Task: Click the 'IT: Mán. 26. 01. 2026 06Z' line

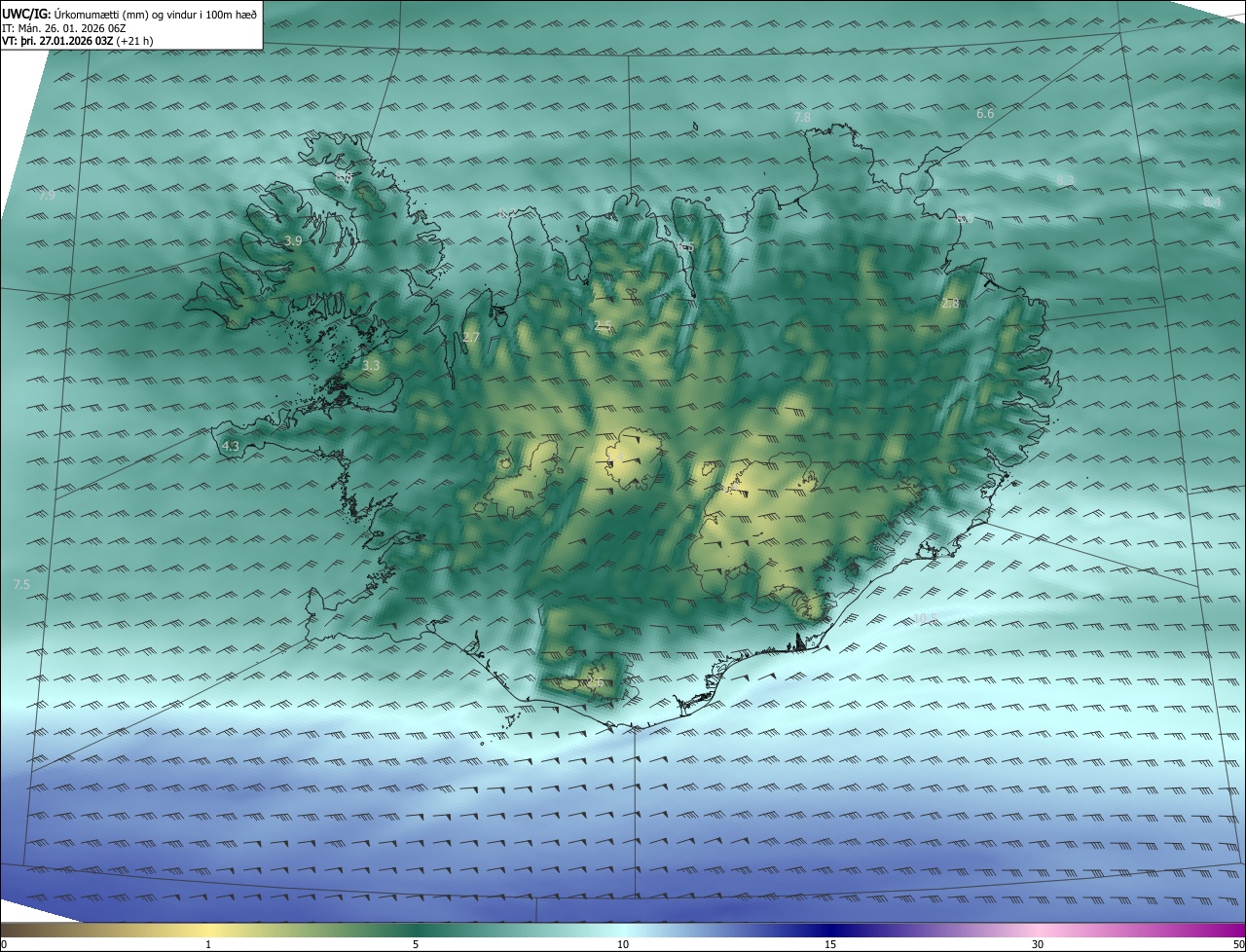Action: click(64, 27)
